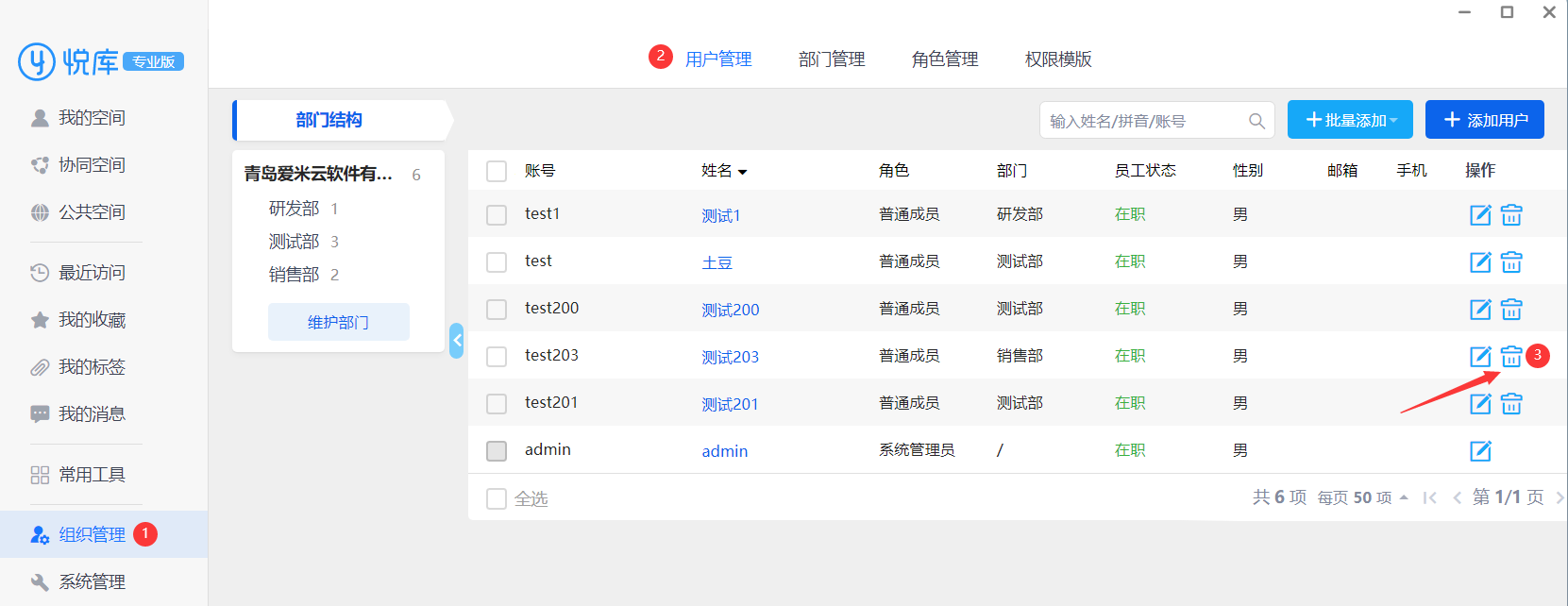Click the 添加用户 button
Viewport: 1568px width, 606px height.
point(1484,120)
